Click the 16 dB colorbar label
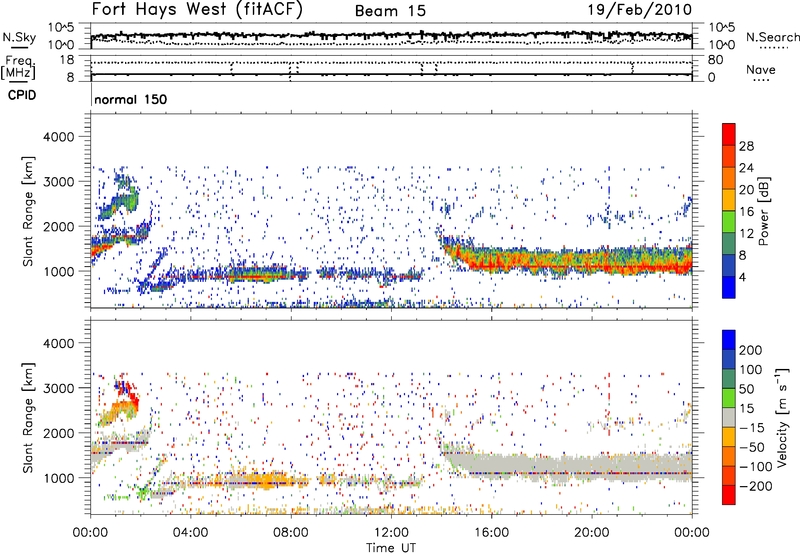 pyautogui.click(x=746, y=212)
